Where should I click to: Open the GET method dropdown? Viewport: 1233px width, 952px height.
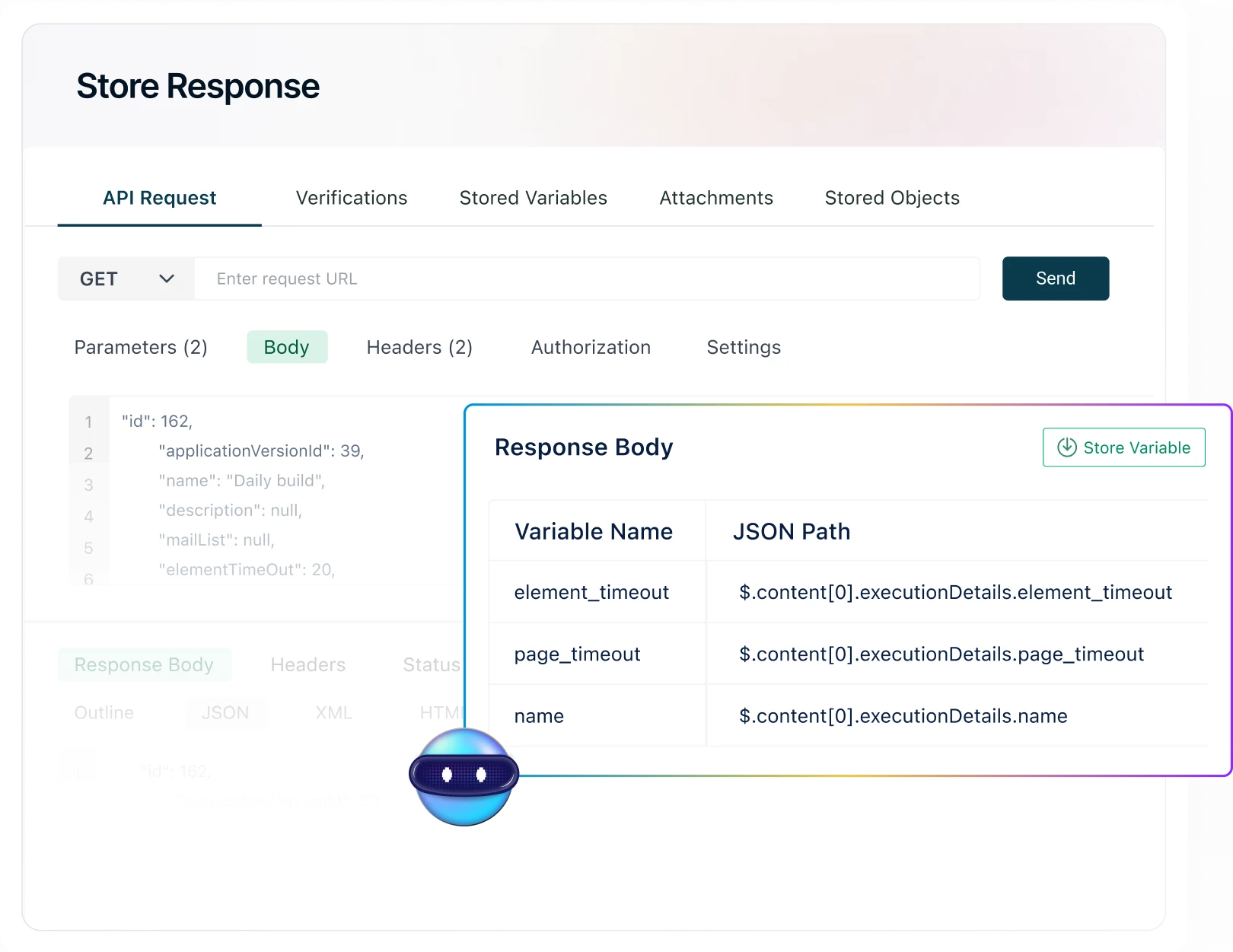click(x=126, y=279)
